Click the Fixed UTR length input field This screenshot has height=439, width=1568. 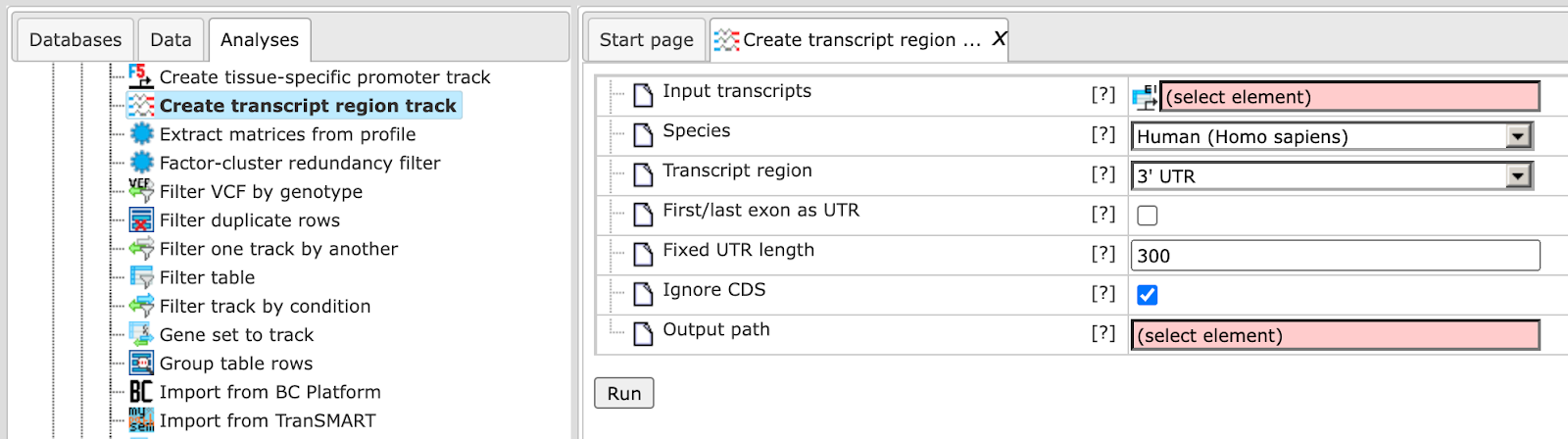click(x=1336, y=256)
